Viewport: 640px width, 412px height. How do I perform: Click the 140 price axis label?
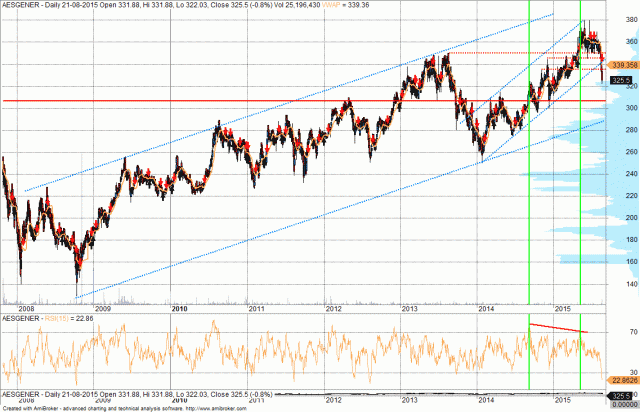coord(631,284)
